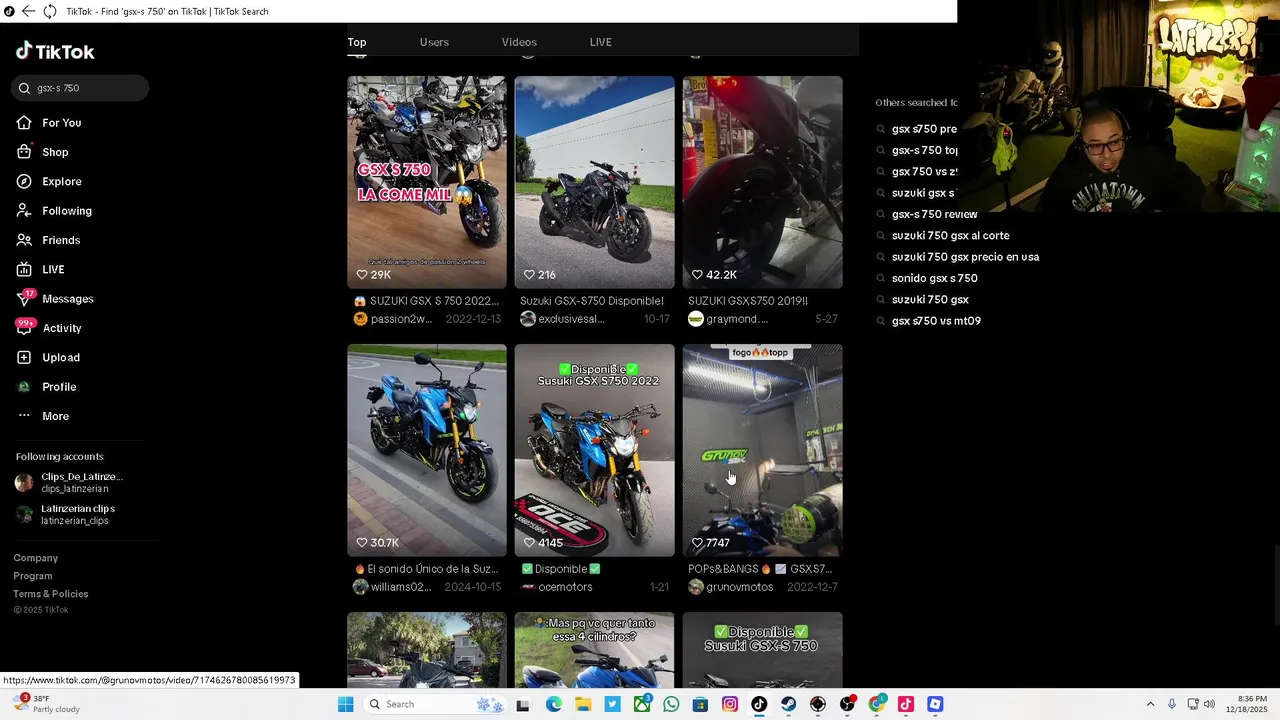Visit grunovmotos user profile
This screenshot has width=1280, height=720.
(731, 587)
